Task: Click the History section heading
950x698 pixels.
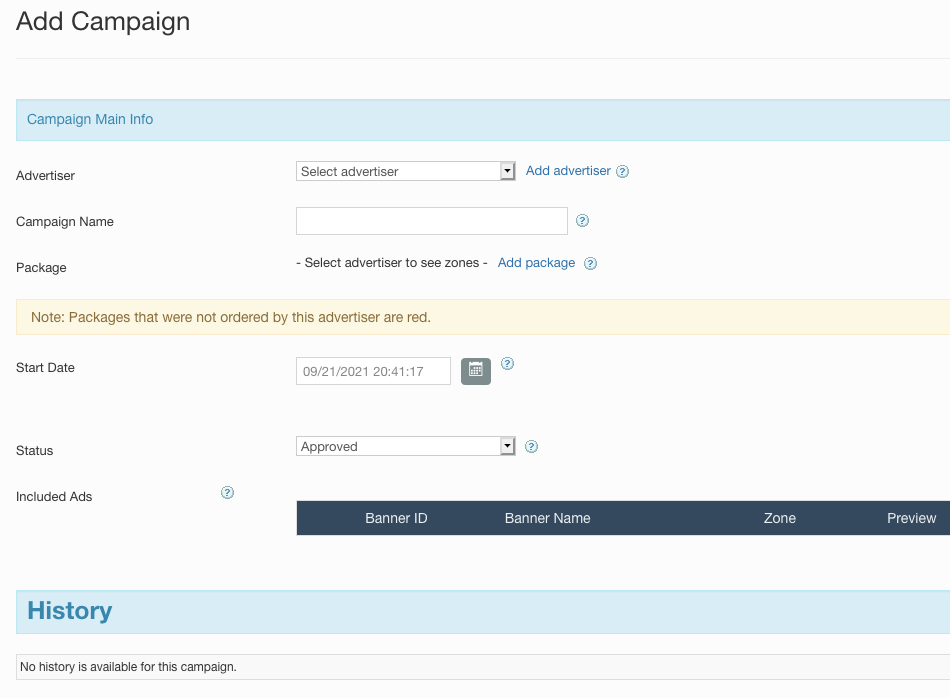Action: pos(70,611)
